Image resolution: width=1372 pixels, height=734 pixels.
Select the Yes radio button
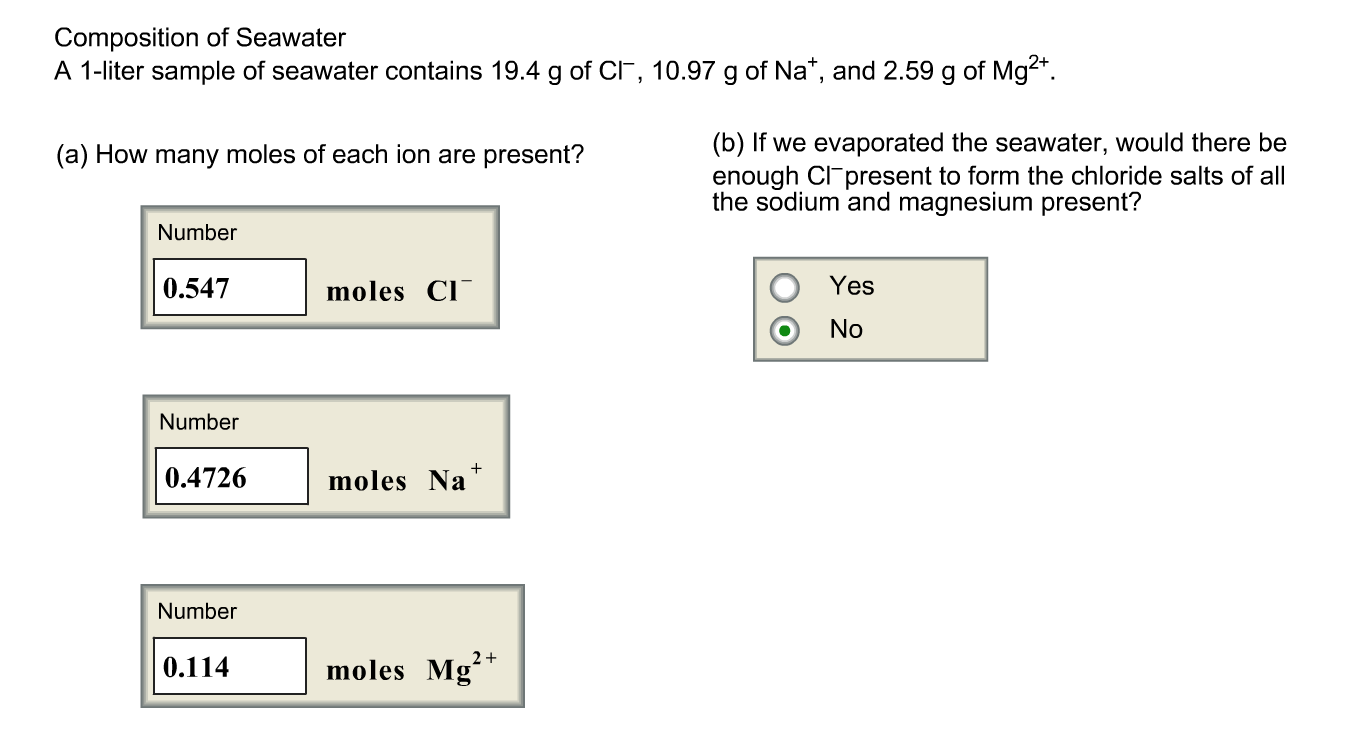coord(785,286)
